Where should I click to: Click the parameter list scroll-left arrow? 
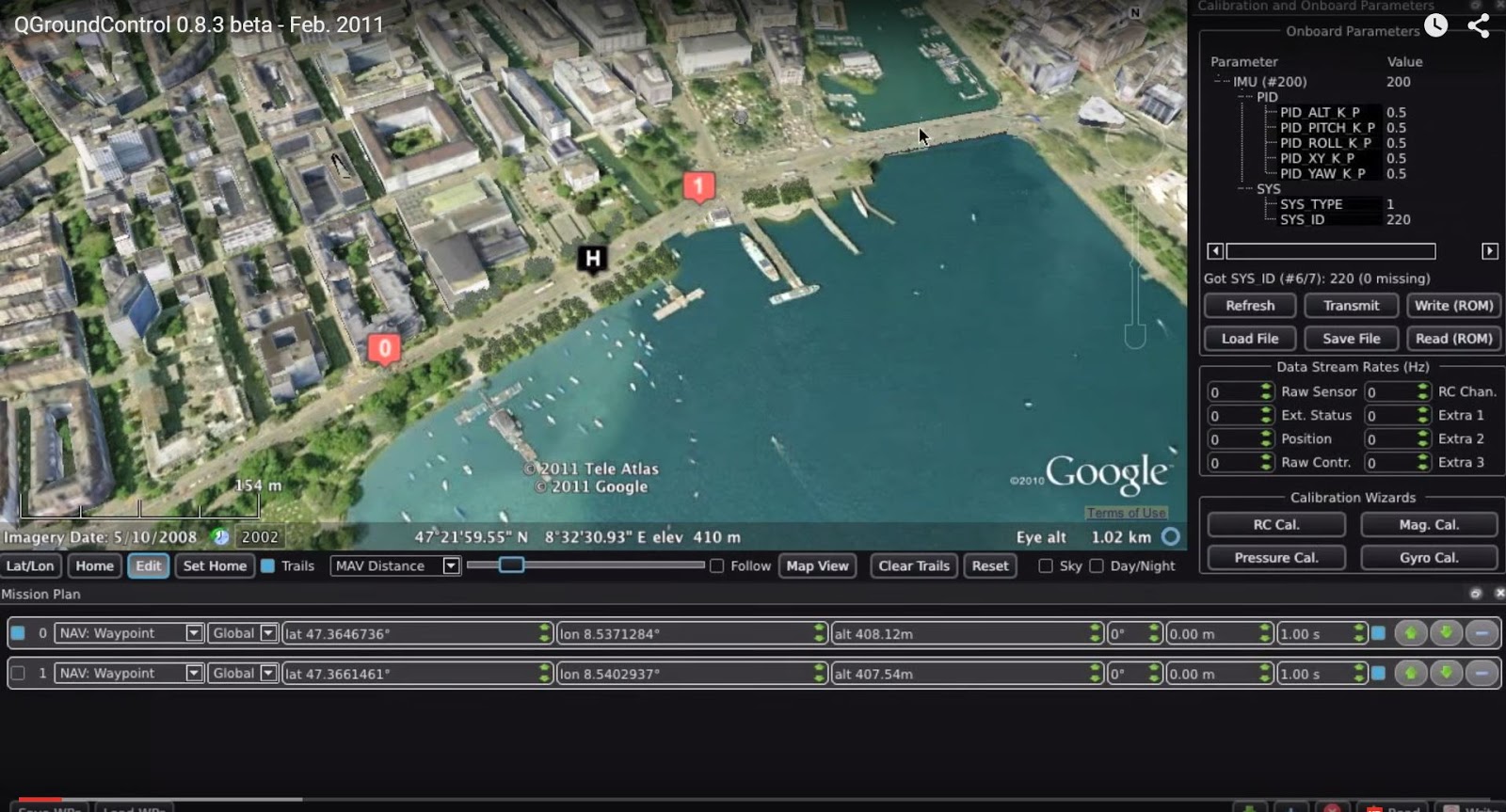[x=1215, y=251]
